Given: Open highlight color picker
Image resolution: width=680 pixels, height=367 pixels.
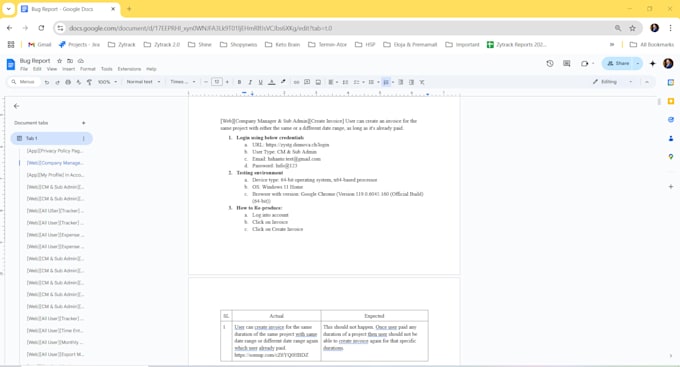Looking at the screenshot, I should click(283, 82).
